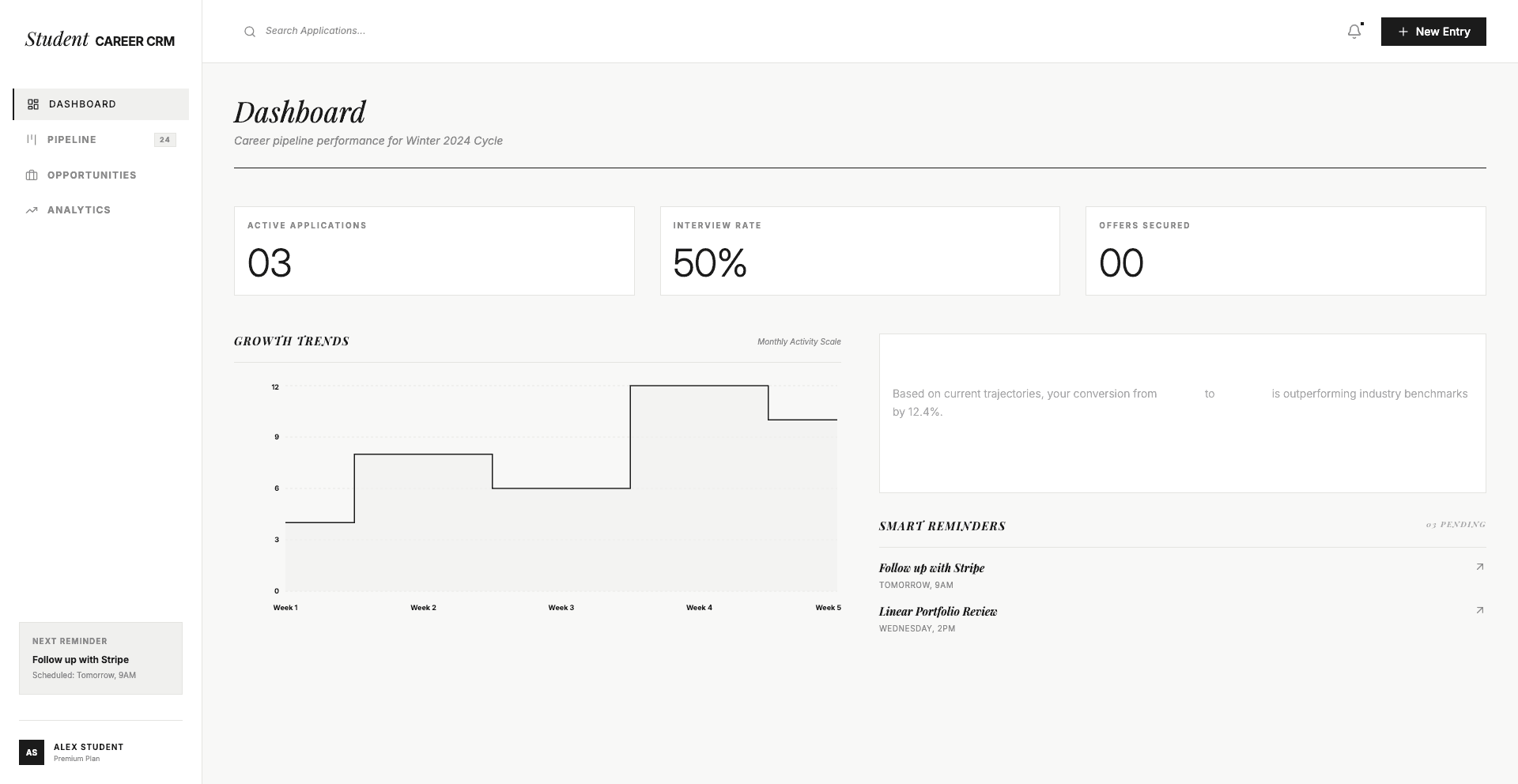Click the plus icon in New Entry

(1403, 32)
